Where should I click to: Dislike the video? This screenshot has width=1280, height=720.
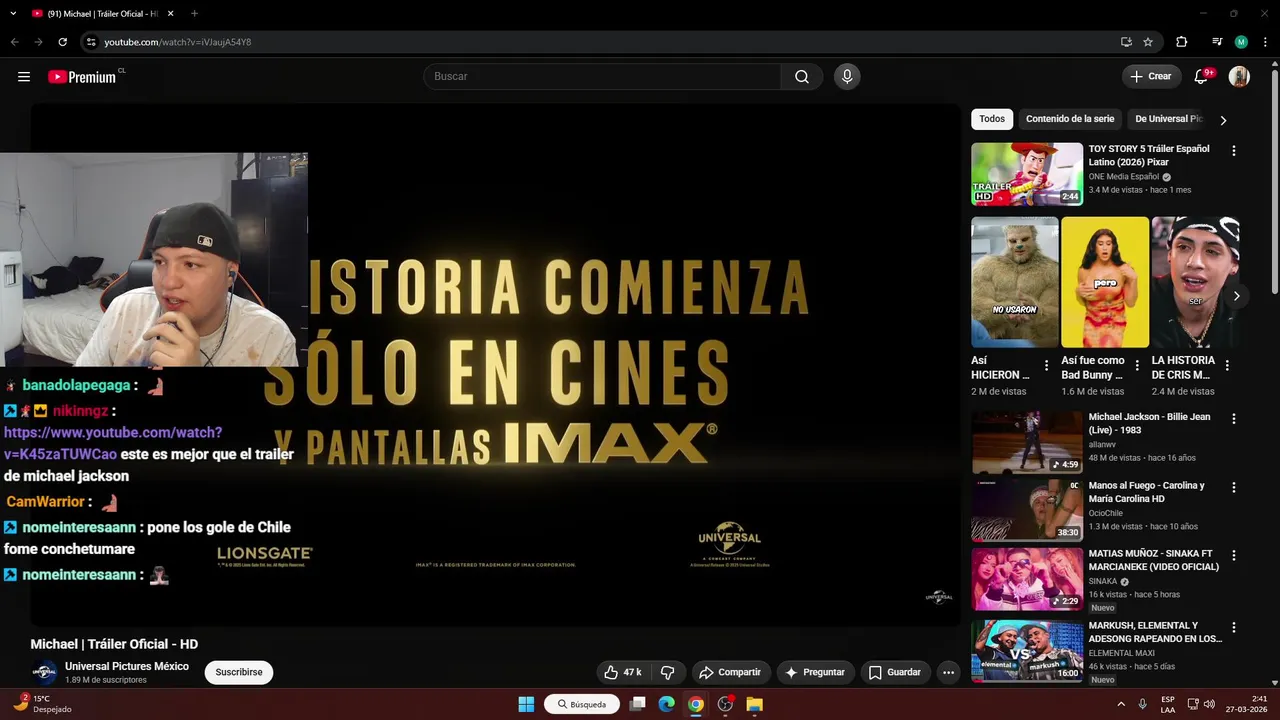click(x=668, y=672)
